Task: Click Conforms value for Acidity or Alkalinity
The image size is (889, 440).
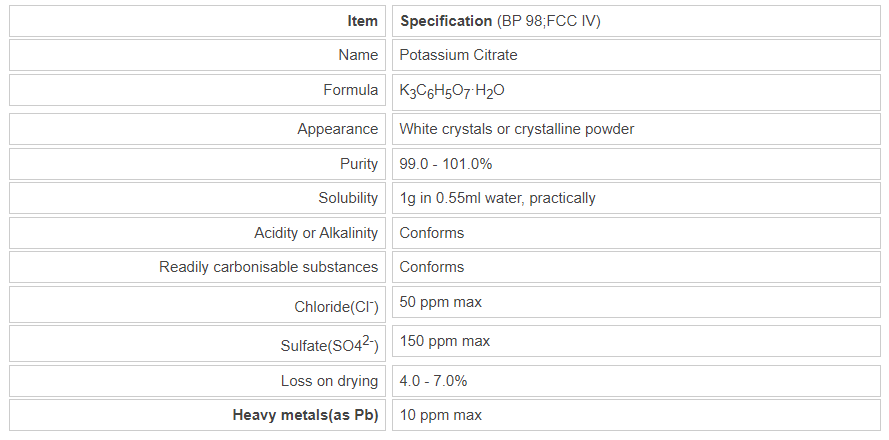Action: [x=431, y=233]
